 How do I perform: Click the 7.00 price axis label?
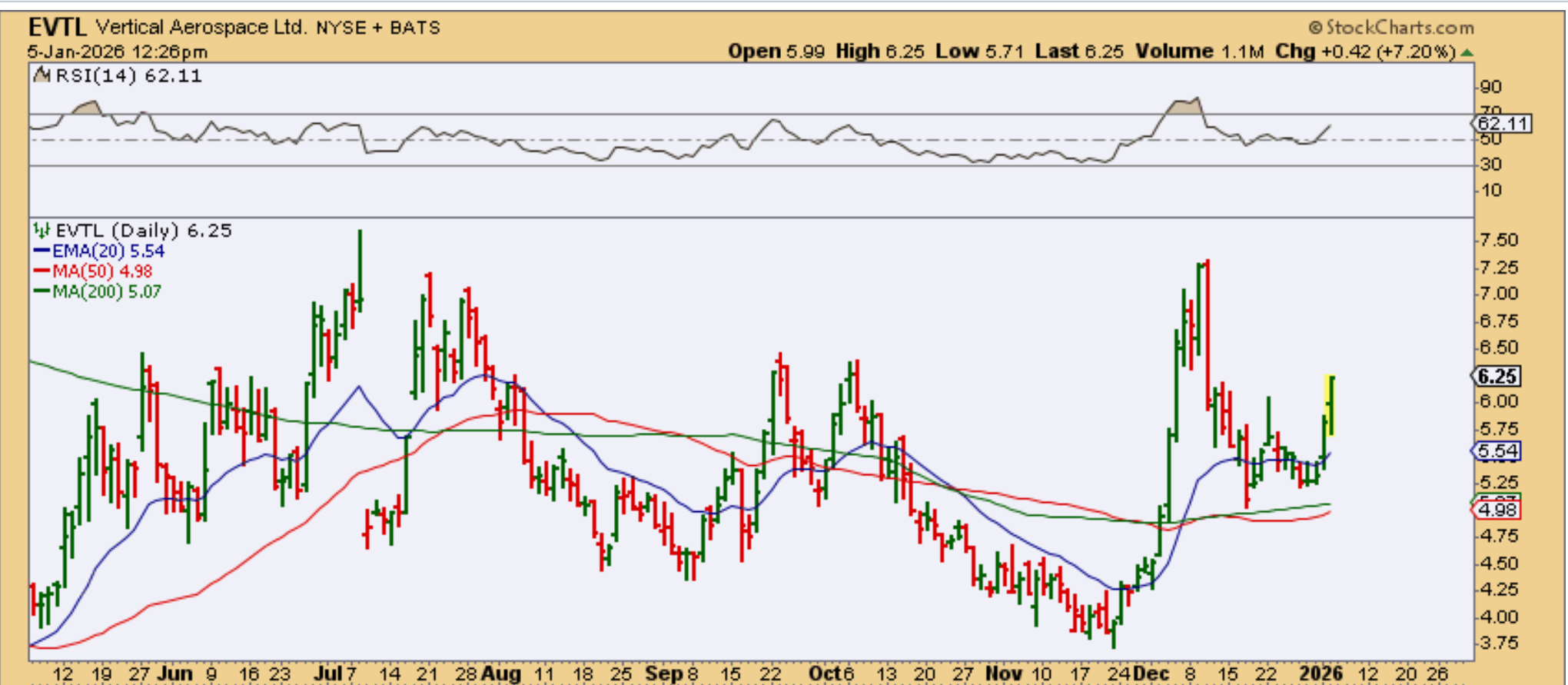pos(1498,294)
